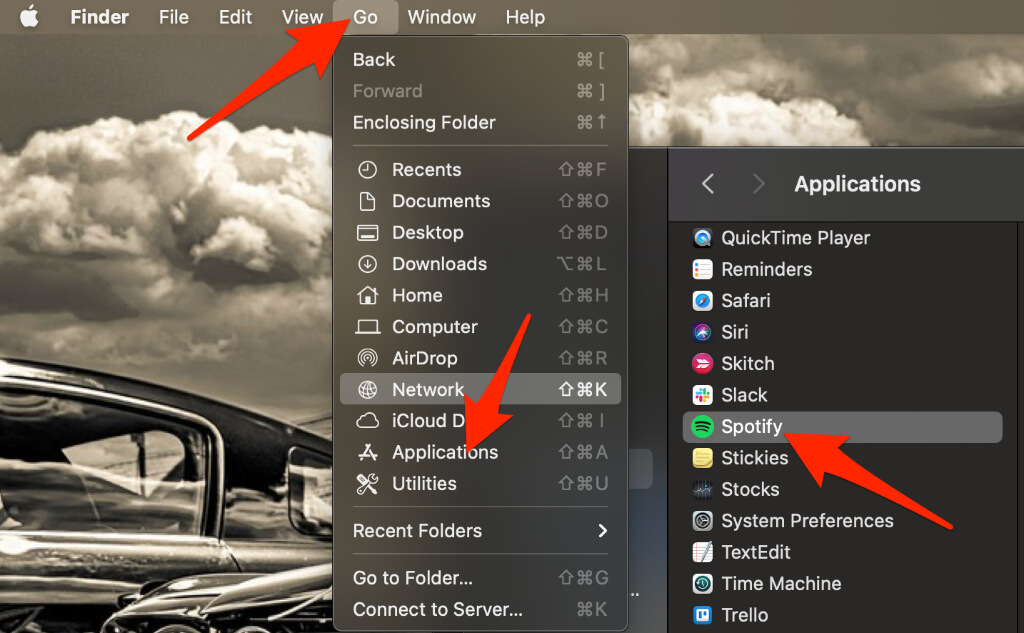Select Utilities in the Go menu
This screenshot has width=1024, height=633.
tap(424, 484)
